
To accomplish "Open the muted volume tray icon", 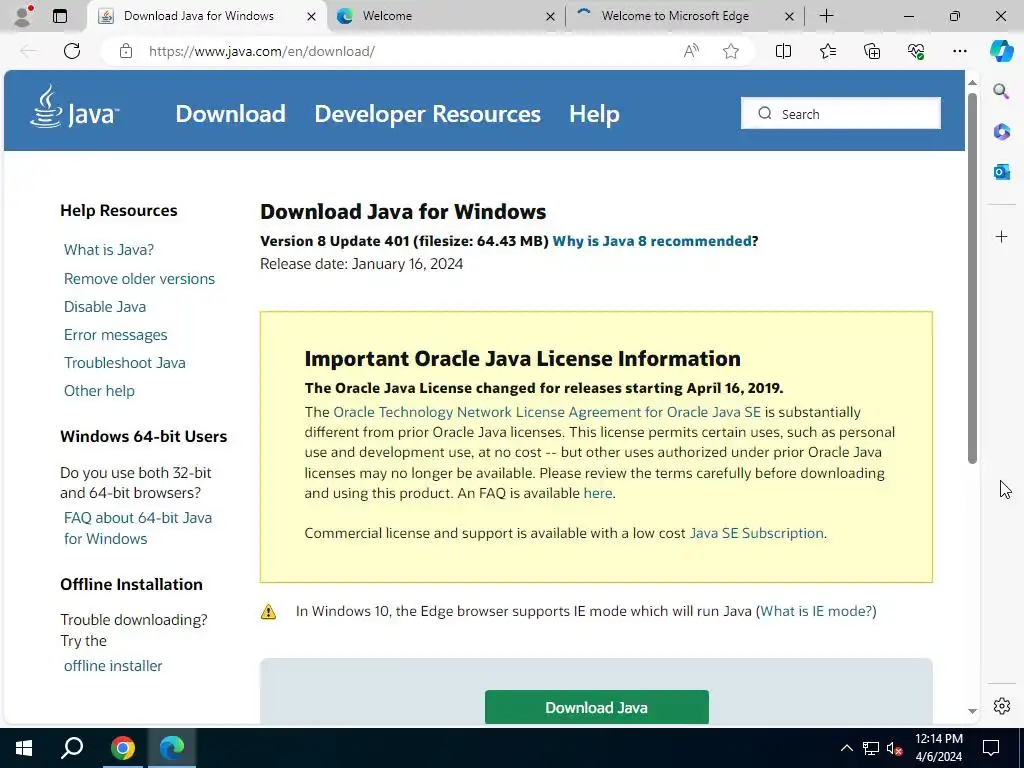I will point(895,748).
